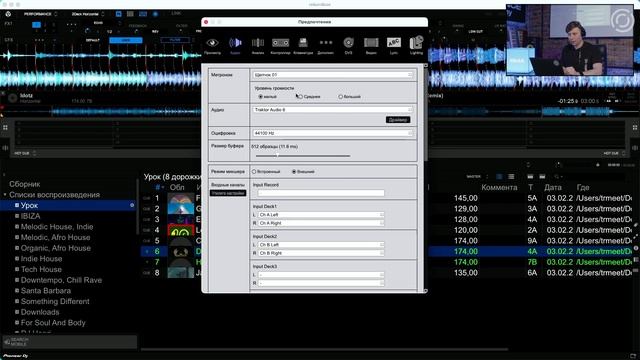Viewport: 640px width, 360px height.
Task: Adjust the buffer size slider handle
Action: click(x=278, y=156)
